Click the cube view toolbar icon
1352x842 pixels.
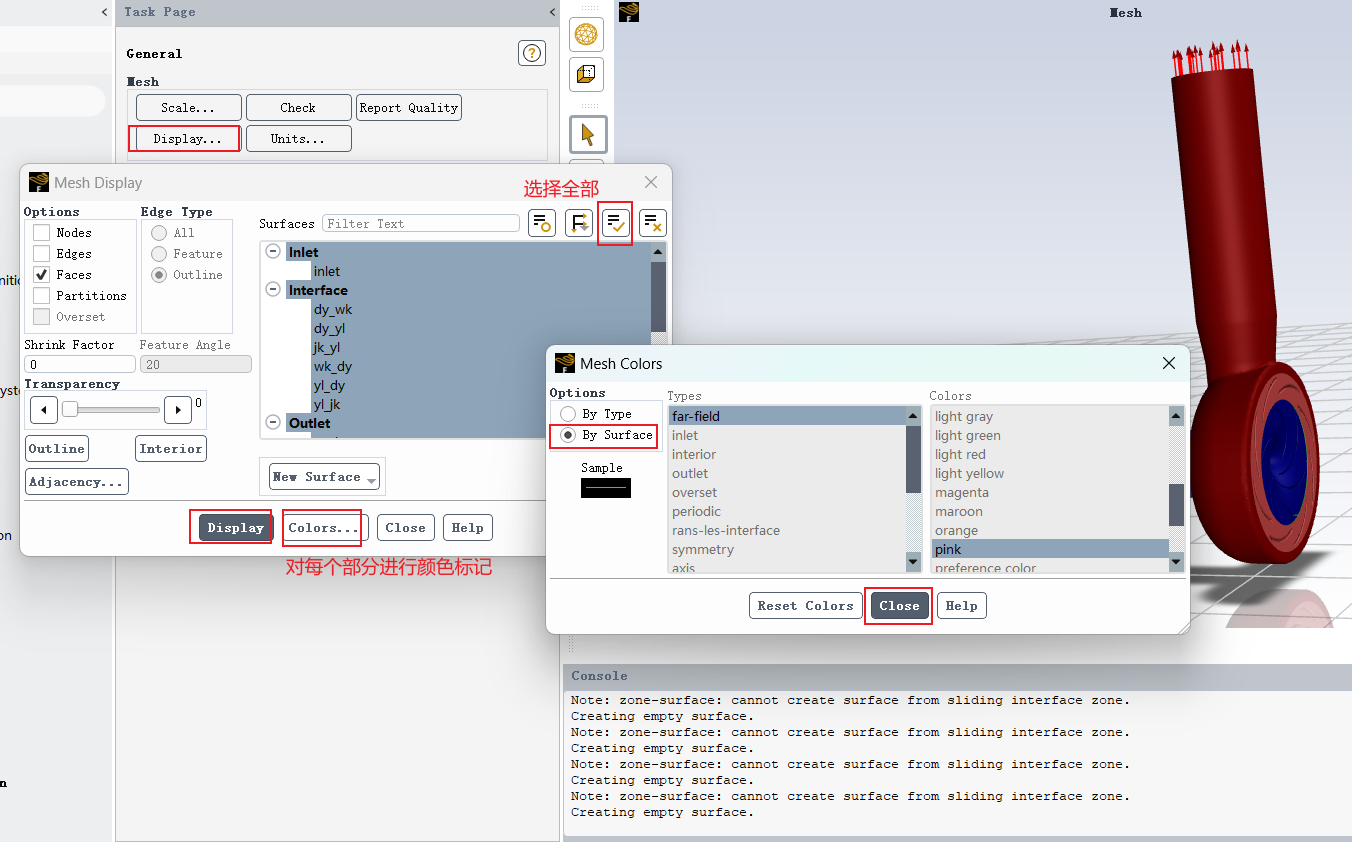[587, 74]
